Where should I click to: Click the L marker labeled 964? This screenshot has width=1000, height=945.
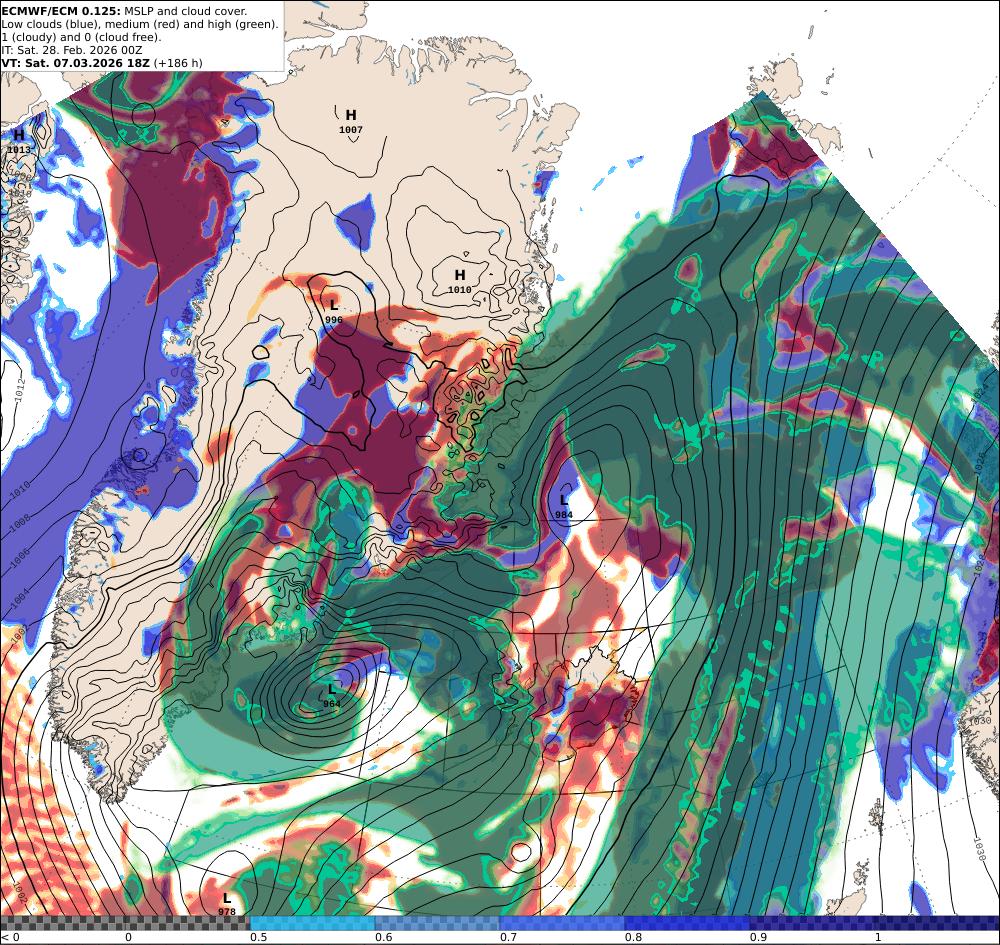tap(332, 696)
